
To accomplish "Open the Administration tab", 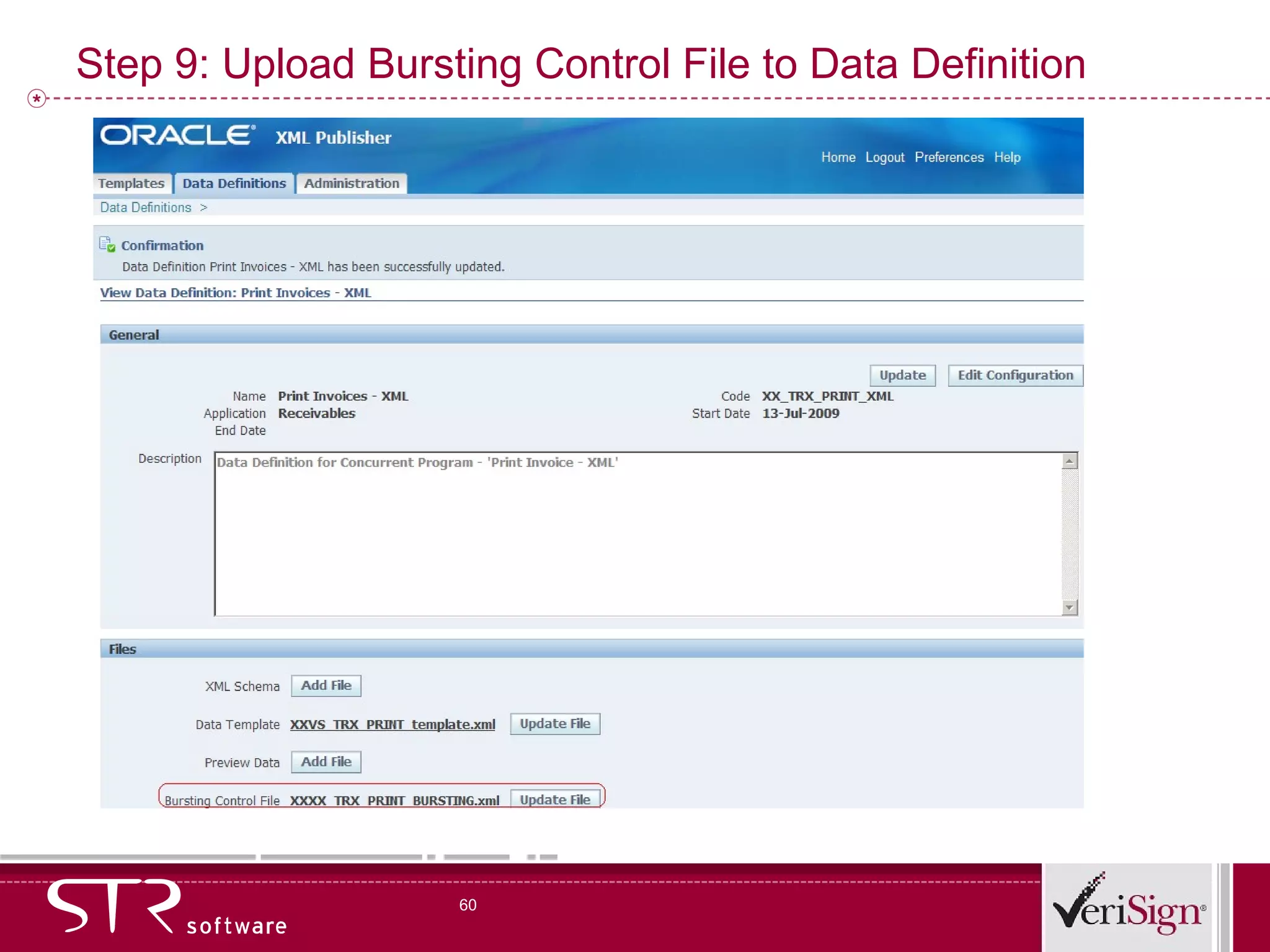I will [x=351, y=183].
